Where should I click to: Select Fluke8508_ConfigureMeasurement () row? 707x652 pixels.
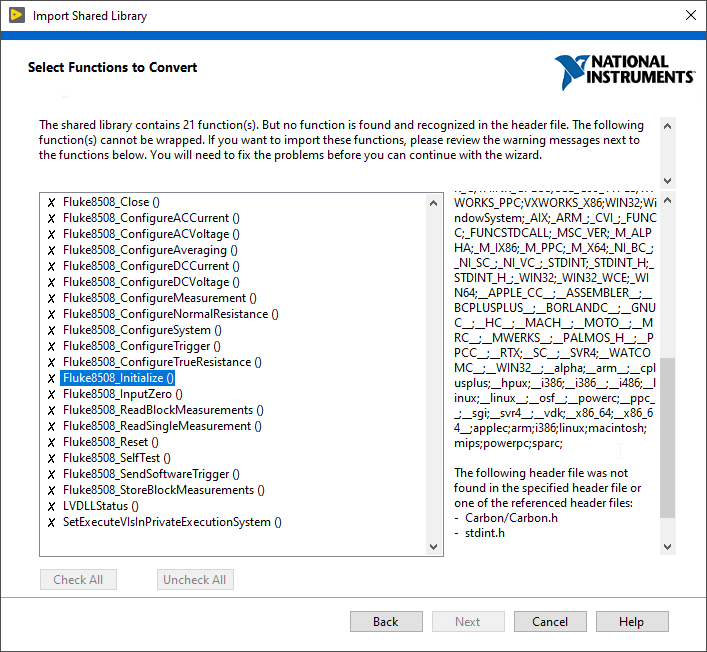pyautogui.click(x=160, y=298)
